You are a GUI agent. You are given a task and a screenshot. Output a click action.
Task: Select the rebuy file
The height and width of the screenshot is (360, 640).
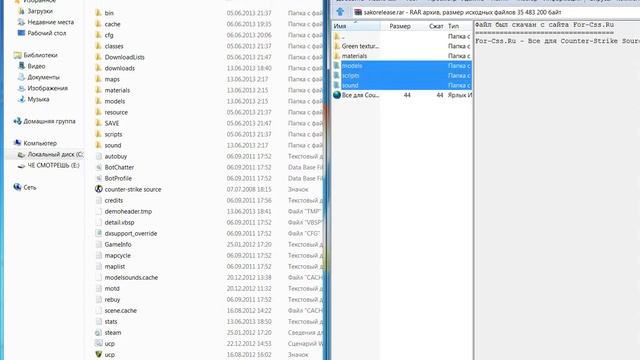(112, 300)
